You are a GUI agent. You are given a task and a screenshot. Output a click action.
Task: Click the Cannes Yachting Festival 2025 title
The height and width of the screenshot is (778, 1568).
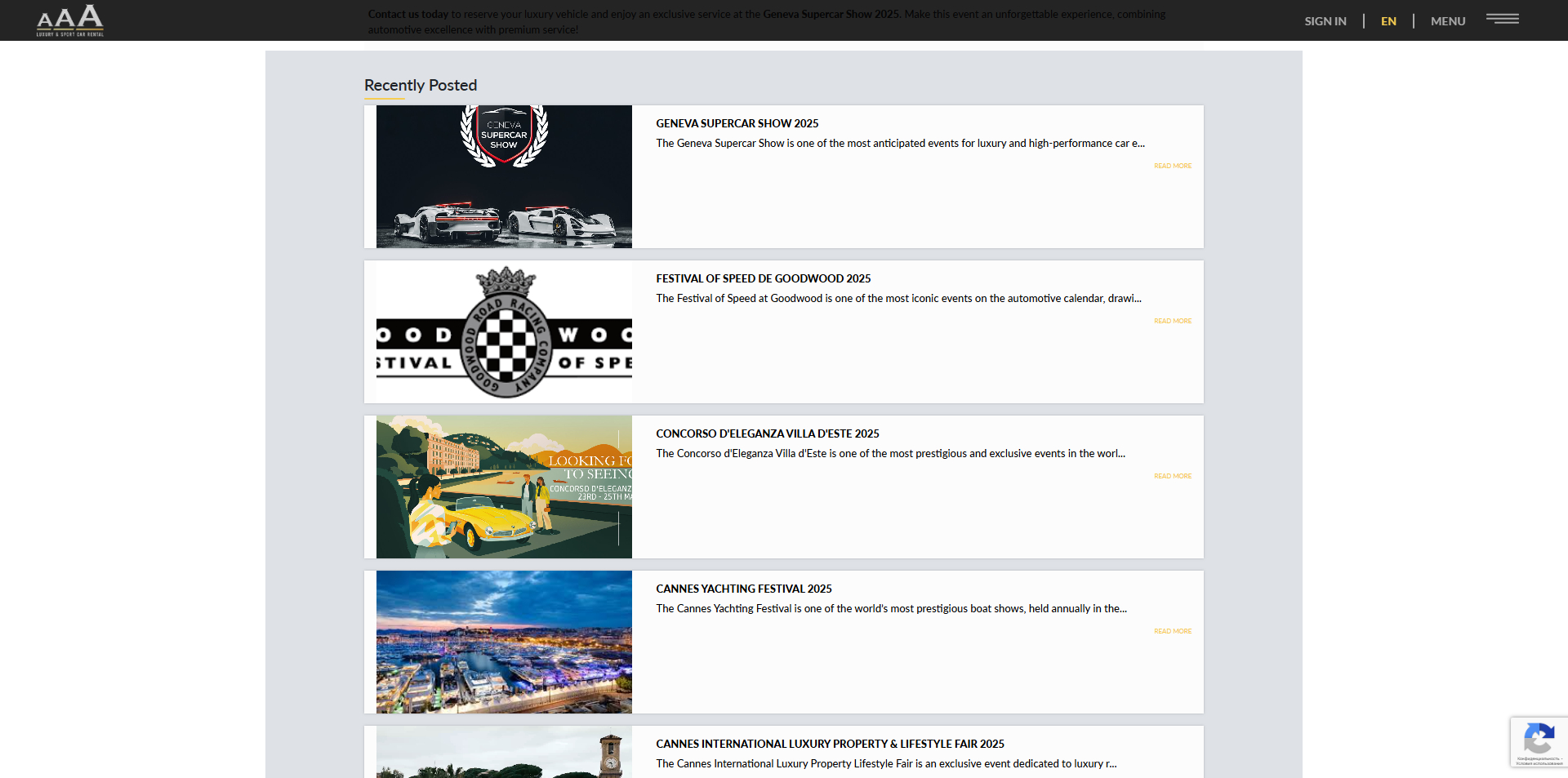coord(743,589)
